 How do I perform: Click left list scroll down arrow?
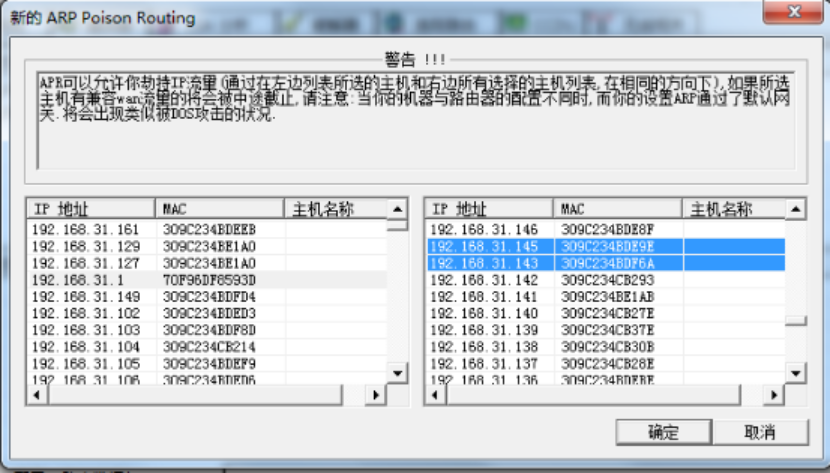[397, 373]
